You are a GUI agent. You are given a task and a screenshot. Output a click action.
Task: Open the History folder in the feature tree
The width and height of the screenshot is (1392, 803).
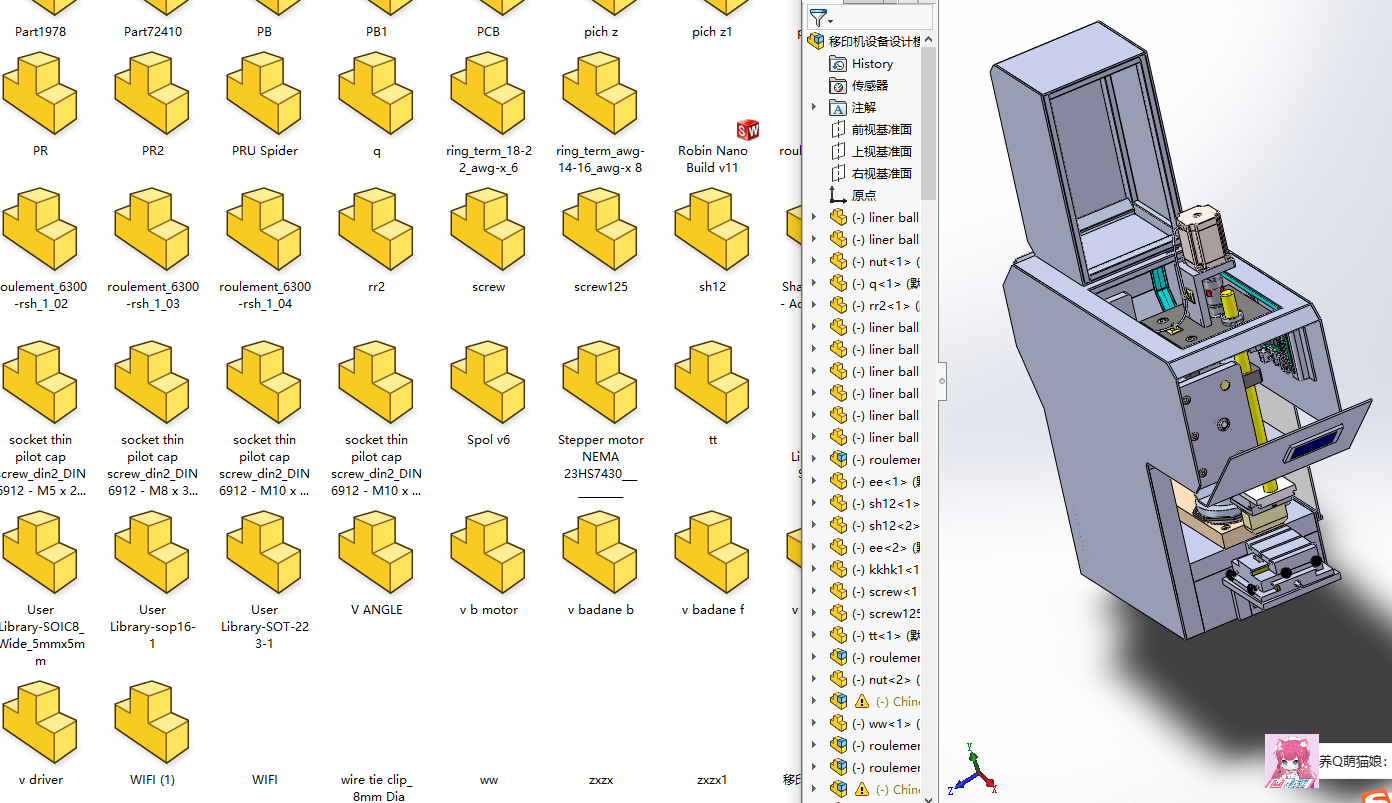tap(871, 64)
